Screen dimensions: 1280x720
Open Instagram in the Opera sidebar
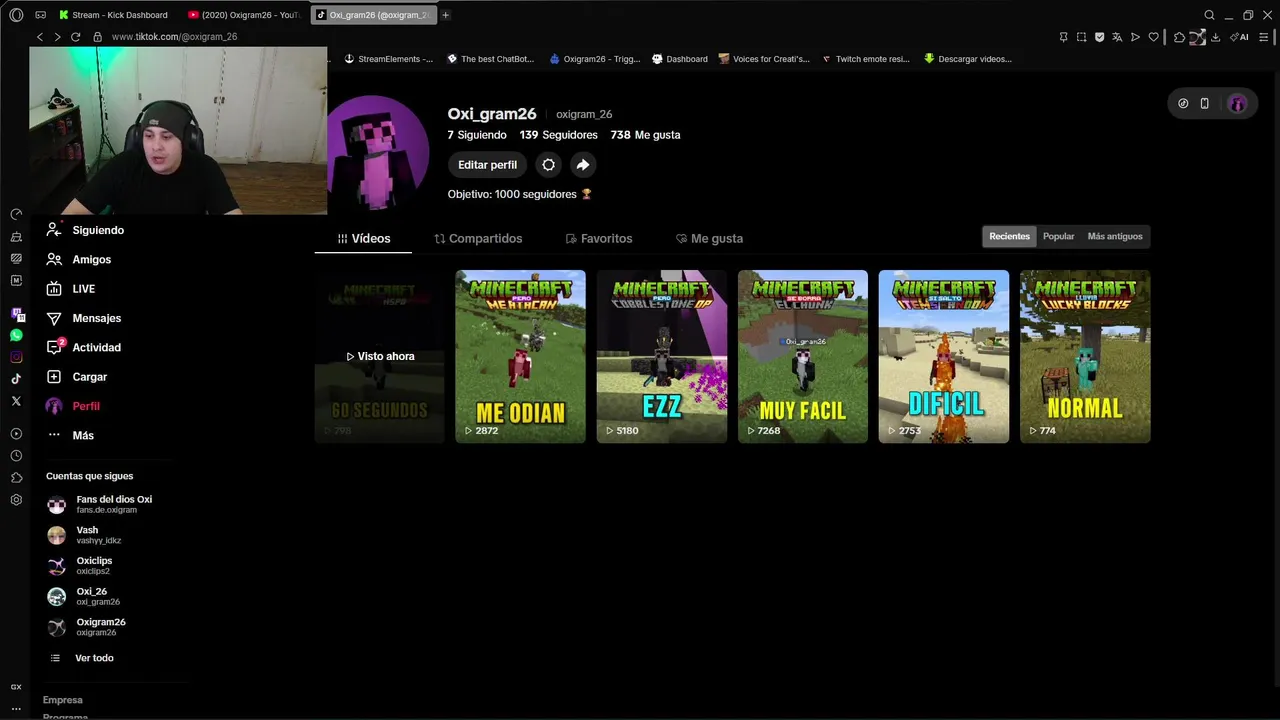click(16, 357)
